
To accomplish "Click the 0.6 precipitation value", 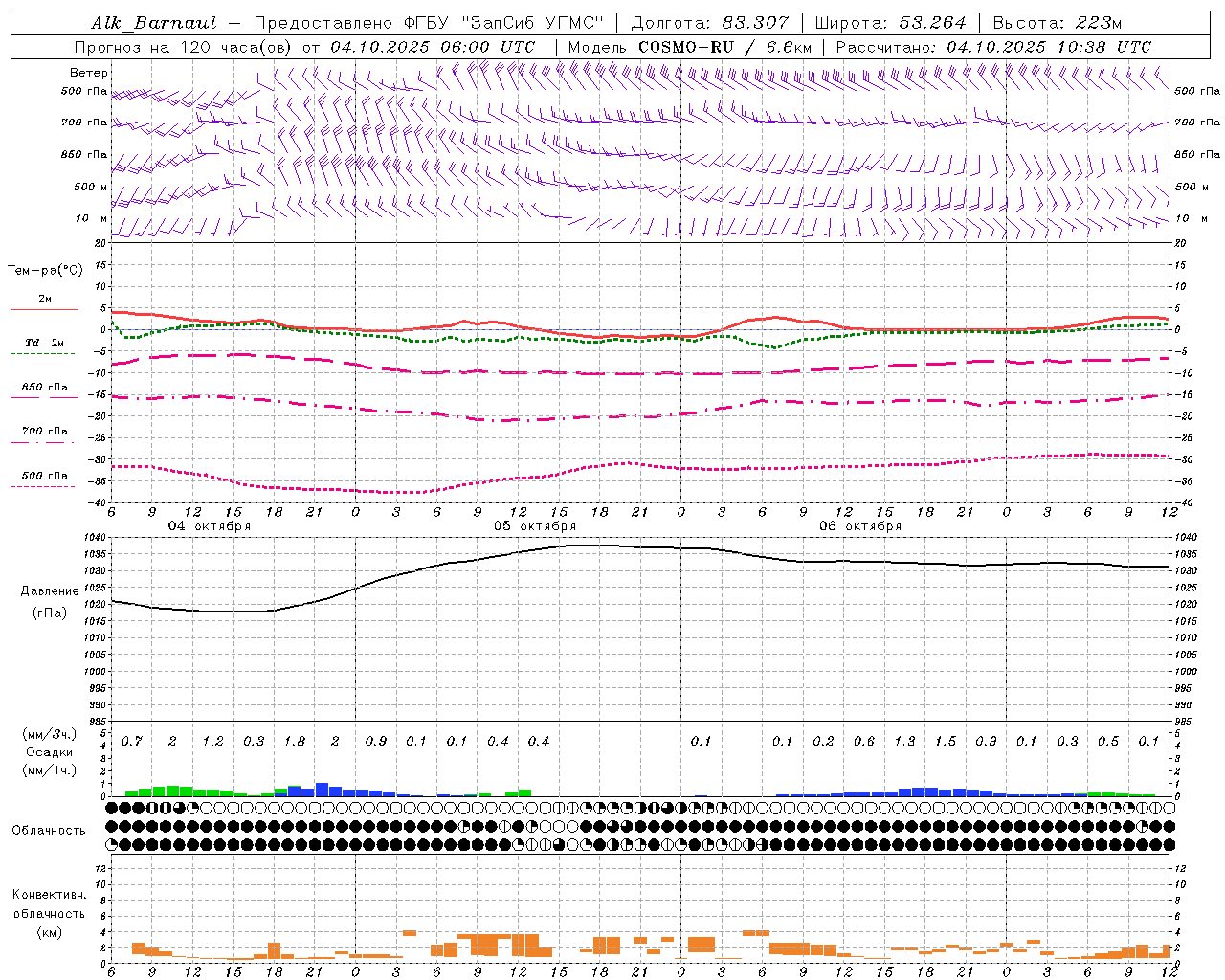I will pyautogui.click(x=864, y=742).
